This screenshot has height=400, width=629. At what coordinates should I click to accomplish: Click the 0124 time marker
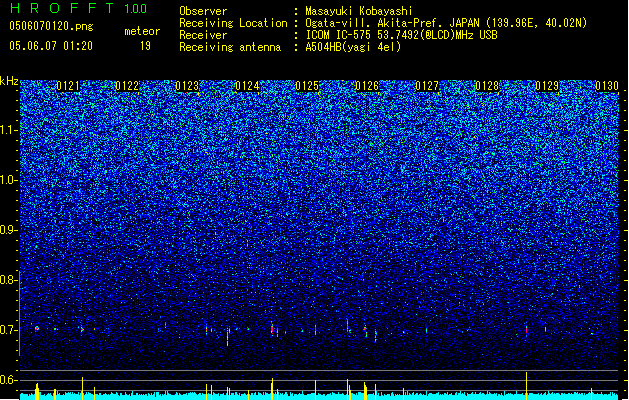247,86
